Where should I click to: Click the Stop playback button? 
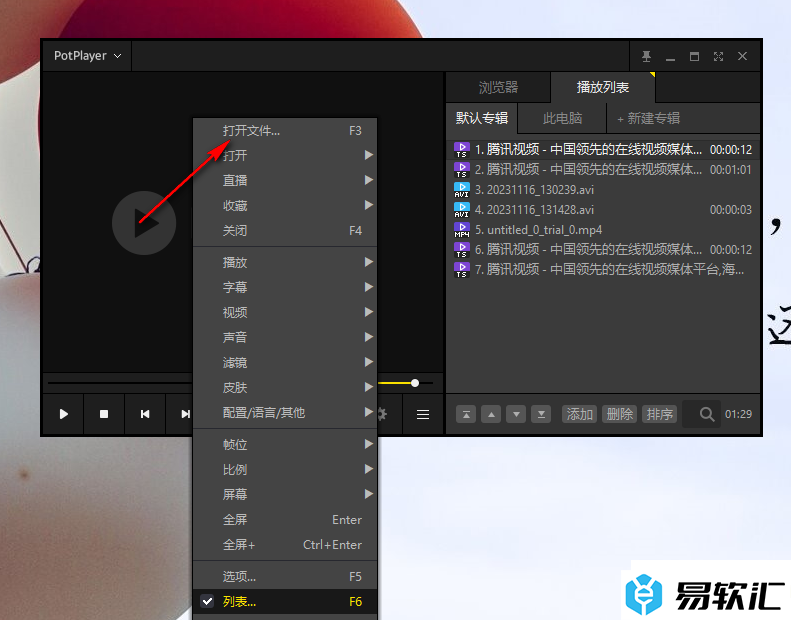point(104,414)
